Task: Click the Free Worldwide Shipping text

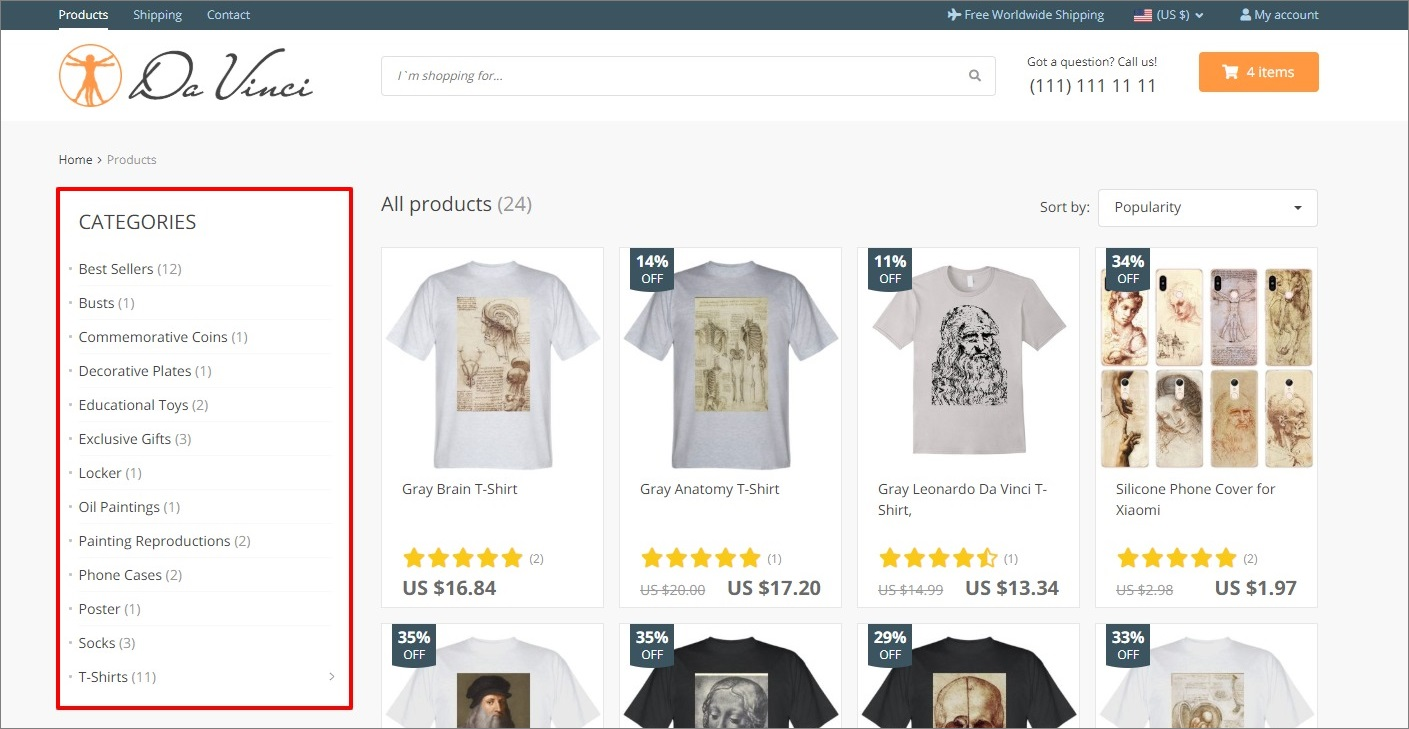Action: point(1034,15)
